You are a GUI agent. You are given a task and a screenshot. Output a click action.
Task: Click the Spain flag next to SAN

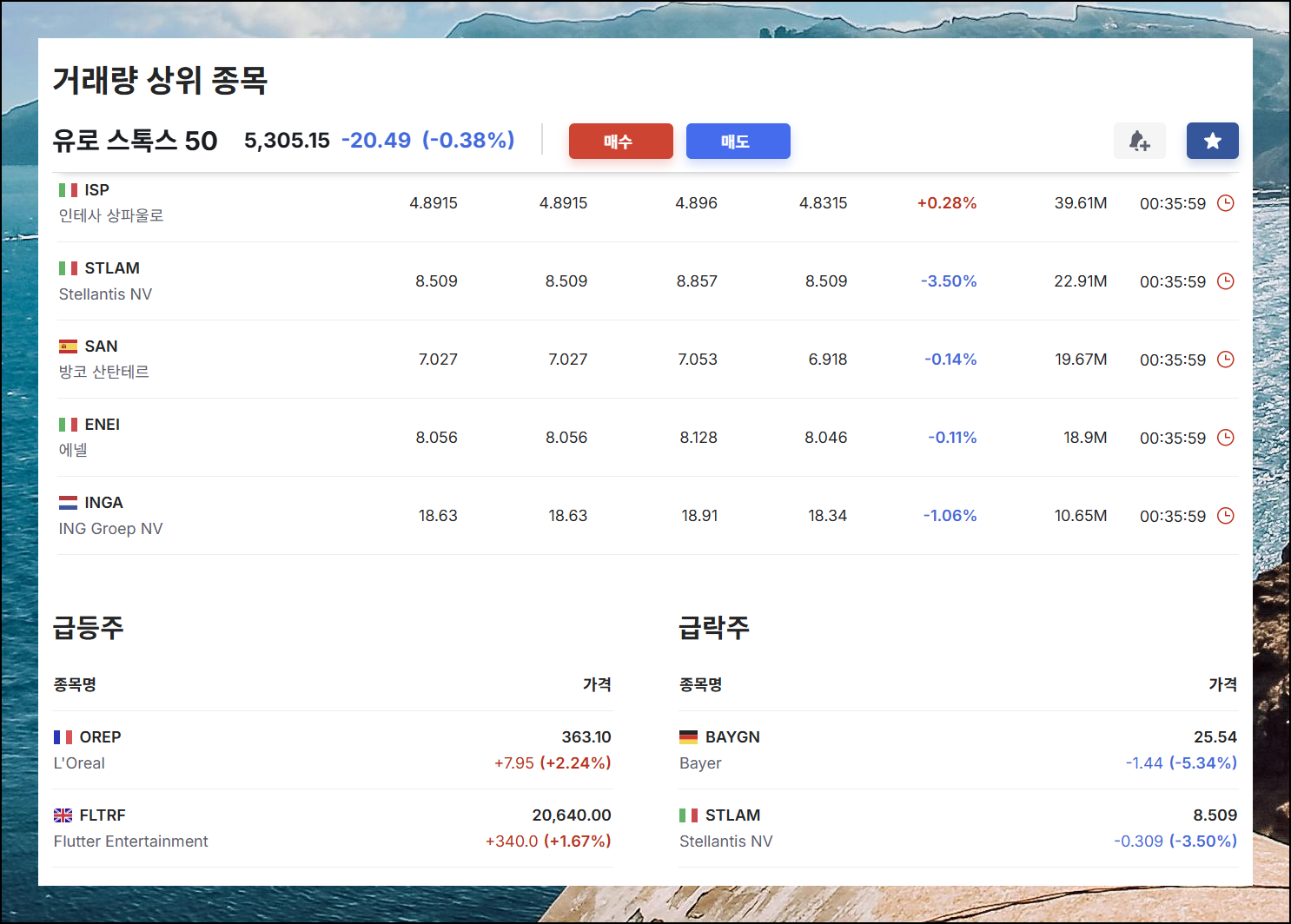point(68,346)
